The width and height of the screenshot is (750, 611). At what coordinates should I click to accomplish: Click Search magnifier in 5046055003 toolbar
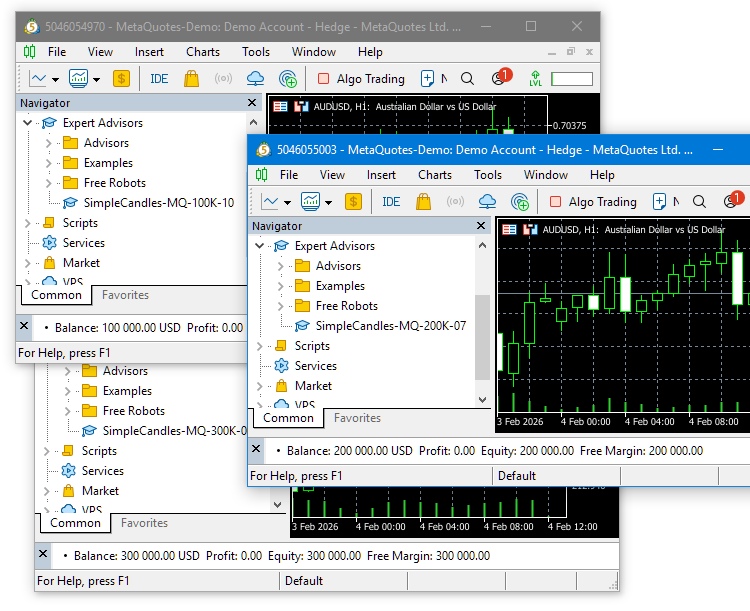click(699, 201)
